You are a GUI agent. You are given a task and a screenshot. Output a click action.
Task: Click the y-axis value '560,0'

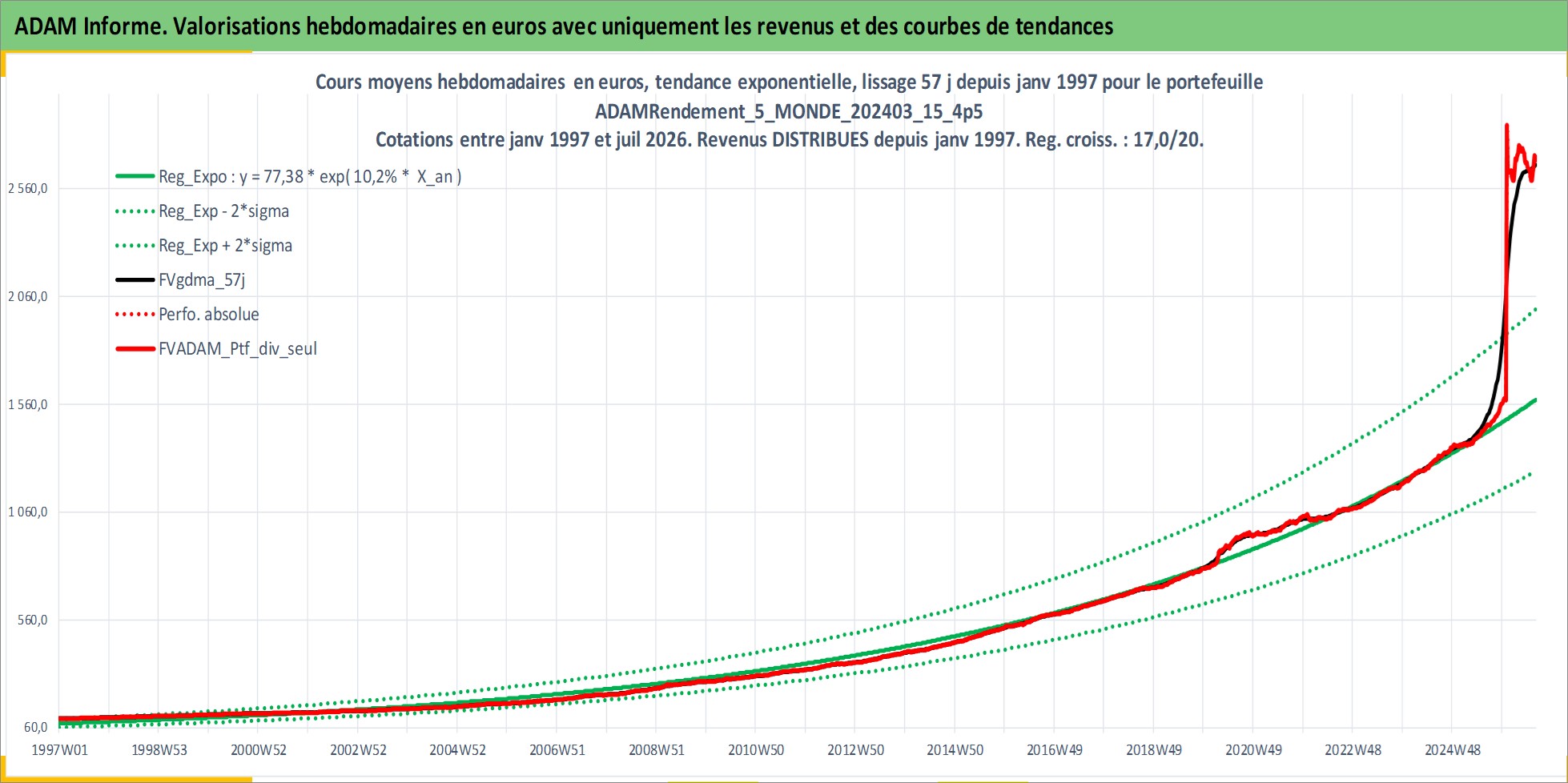click(33, 620)
